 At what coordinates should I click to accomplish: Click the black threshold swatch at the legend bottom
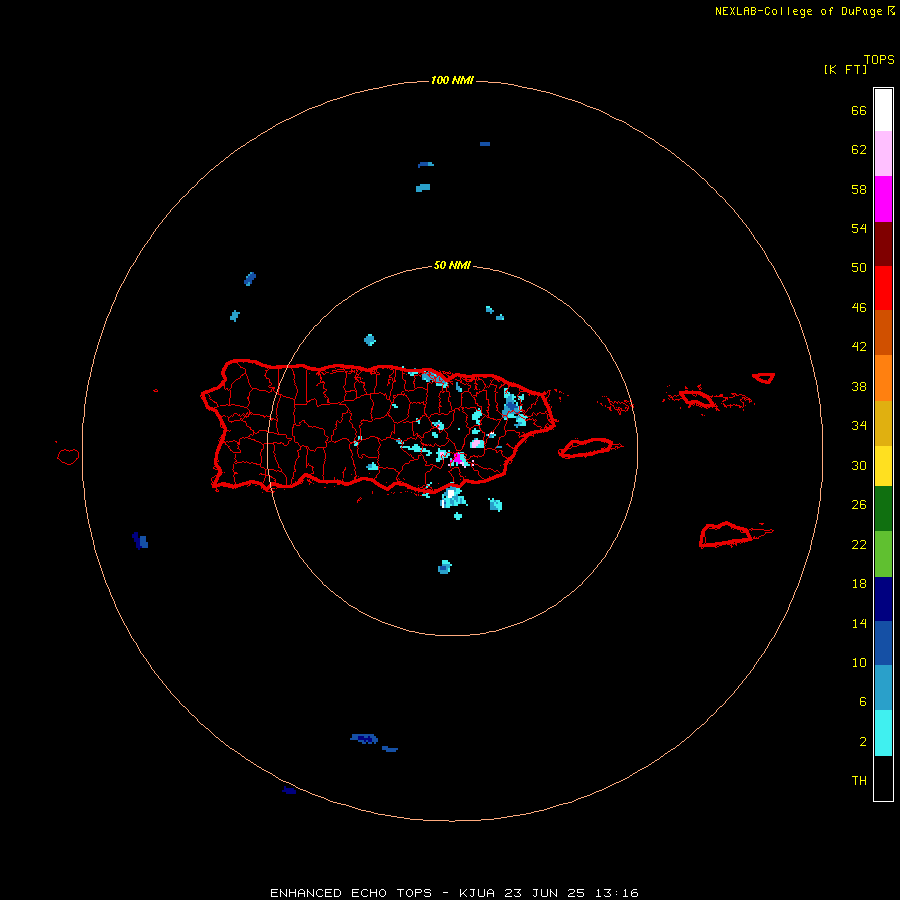tap(883, 778)
